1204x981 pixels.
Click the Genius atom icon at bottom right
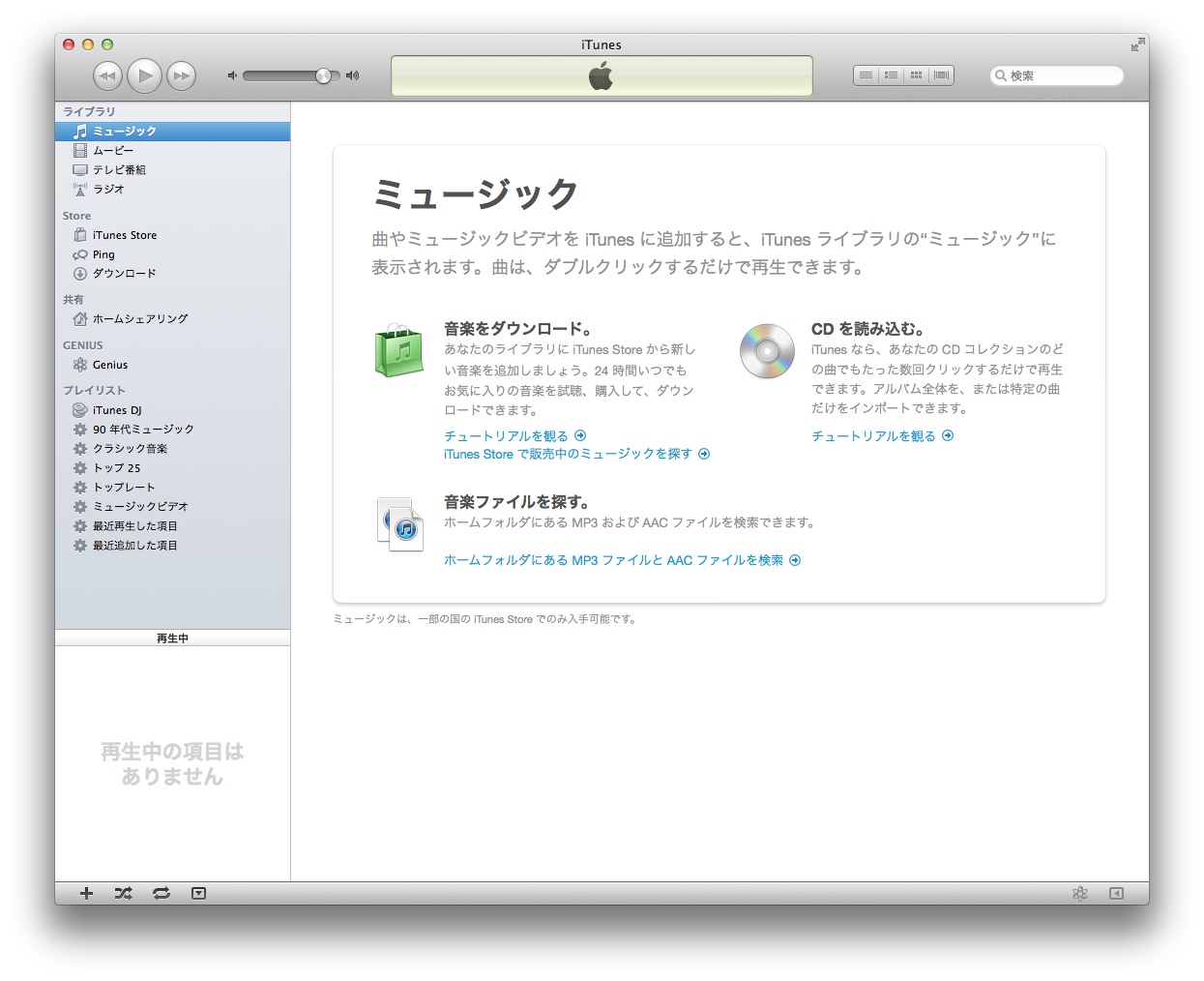pyautogui.click(x=1080, y=894)
